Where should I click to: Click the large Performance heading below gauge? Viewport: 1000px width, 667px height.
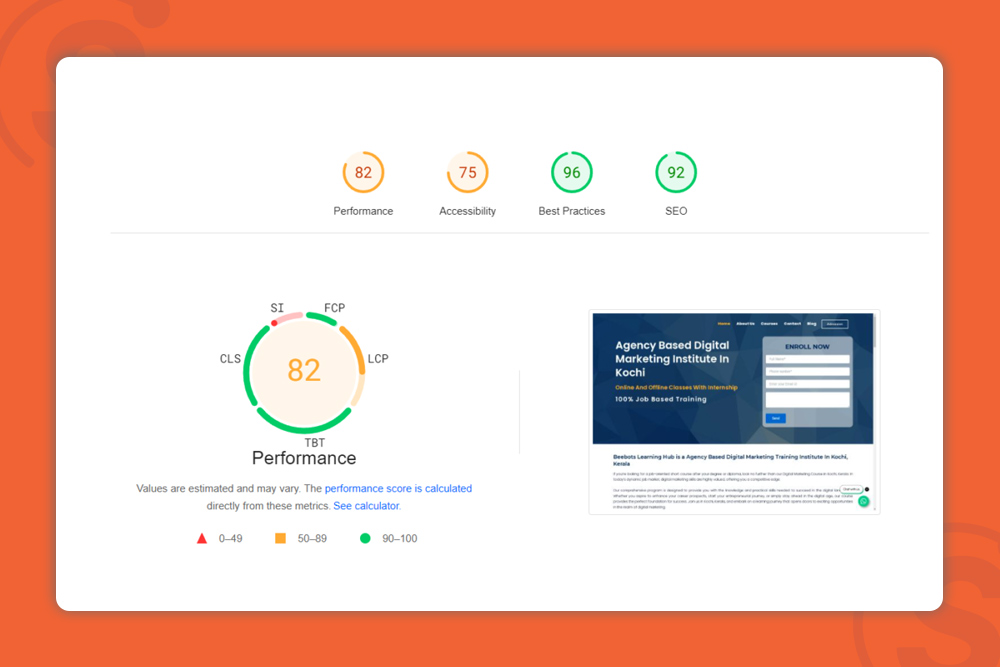pos(304,458)
